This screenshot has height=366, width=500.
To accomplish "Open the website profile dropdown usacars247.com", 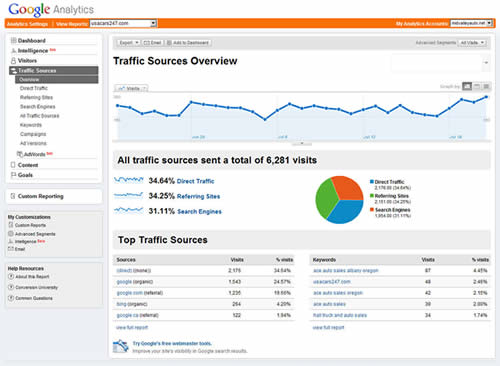I will pyautogui.click(x=123, y=23).
